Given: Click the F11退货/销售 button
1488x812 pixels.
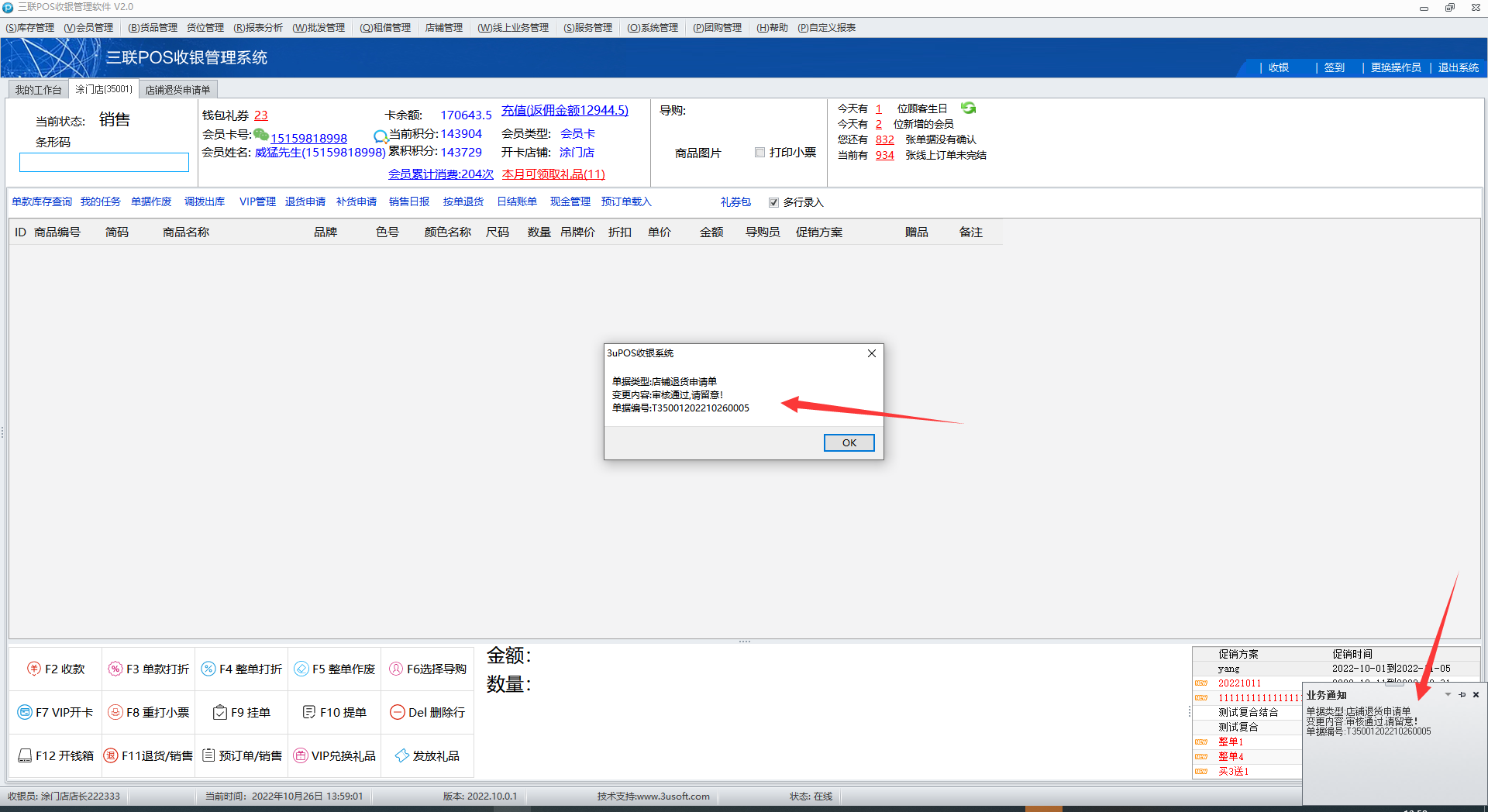Looking at the screenshot, I should coord(149,755).
